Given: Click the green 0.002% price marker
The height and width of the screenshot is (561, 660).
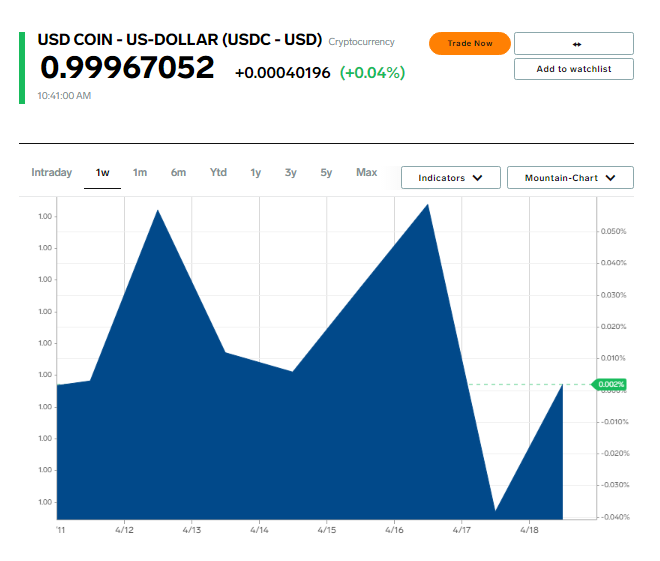Looking at the screenshot, I should coord(609,384).
